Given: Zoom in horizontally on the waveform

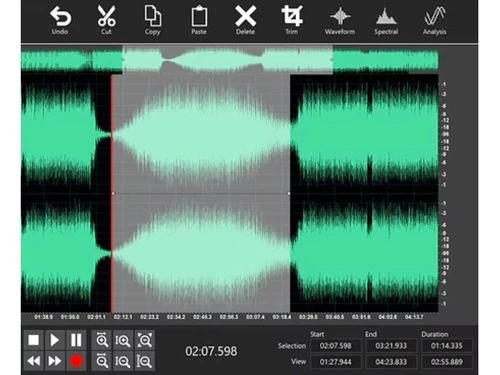Looking at the screenshot, I should pos(102,340).
